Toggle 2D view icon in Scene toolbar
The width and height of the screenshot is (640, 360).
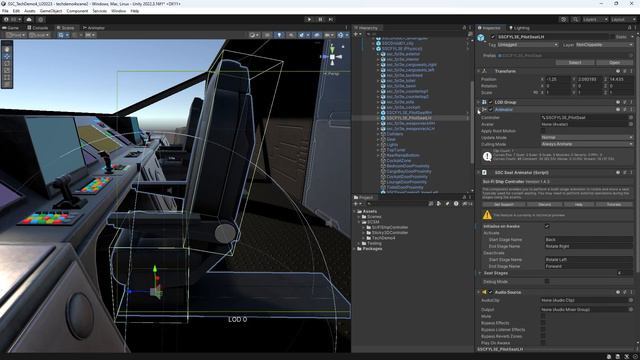tap(267, 35)
